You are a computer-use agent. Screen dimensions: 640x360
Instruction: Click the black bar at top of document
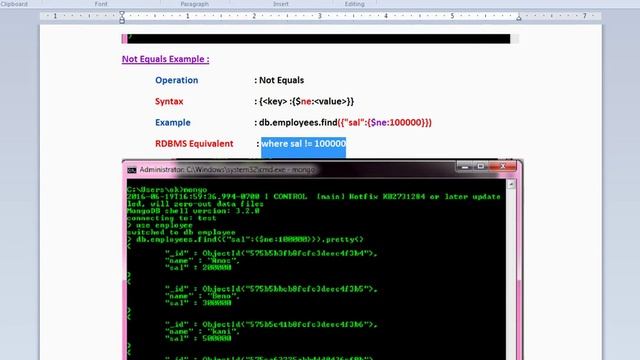pyautogui.click(x=318, y=39)
